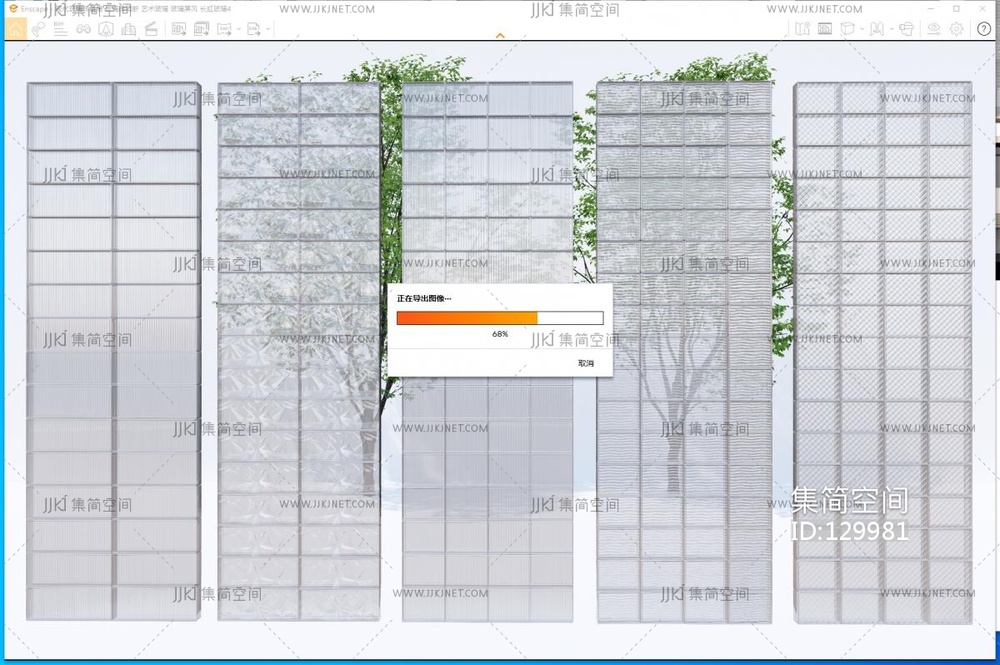Expand the panorama export dropdown arrow

(x=241, y=30)
